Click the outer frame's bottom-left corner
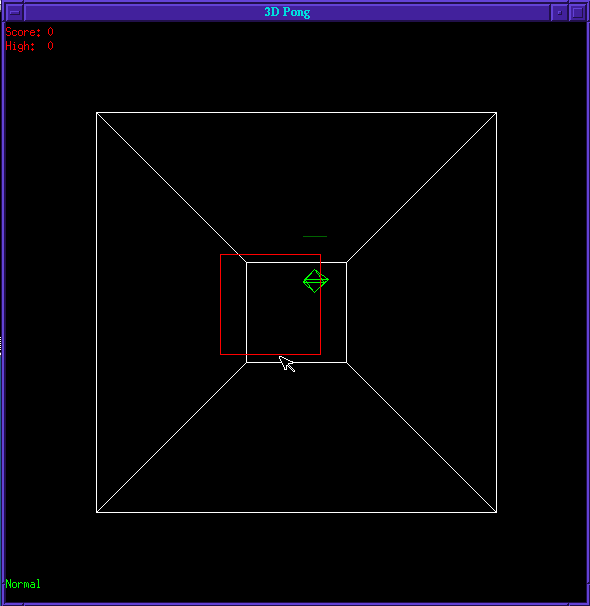The height and width of the screenshot is (606, 590). 97,512
